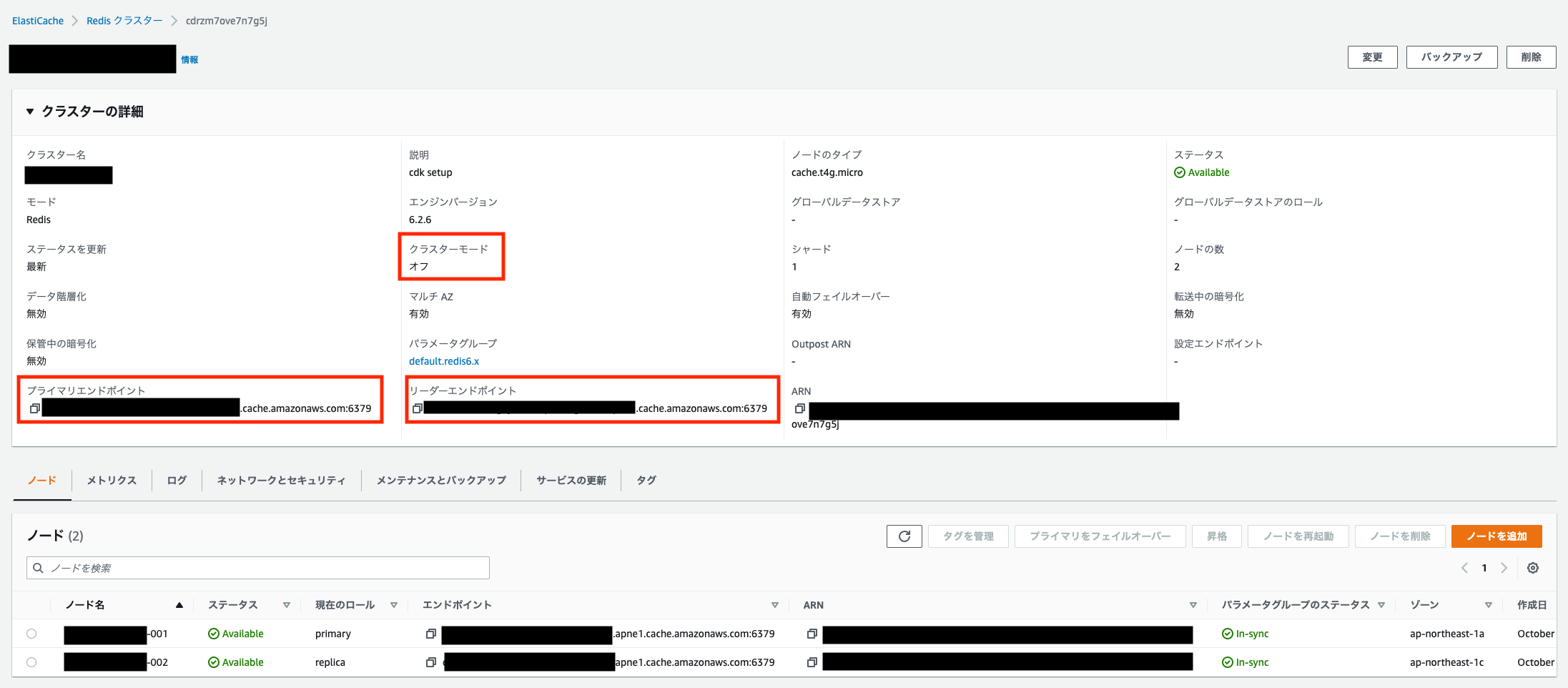Collapse the クラスターの詳細 section
This screenshot has height=688, width=1568.
pyautogui.click(x=30, y=112)
